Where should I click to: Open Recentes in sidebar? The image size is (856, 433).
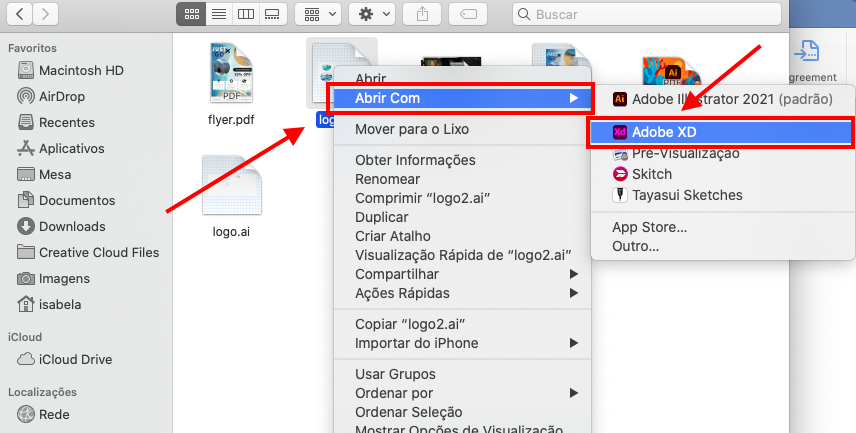click(x=56, y=122)
